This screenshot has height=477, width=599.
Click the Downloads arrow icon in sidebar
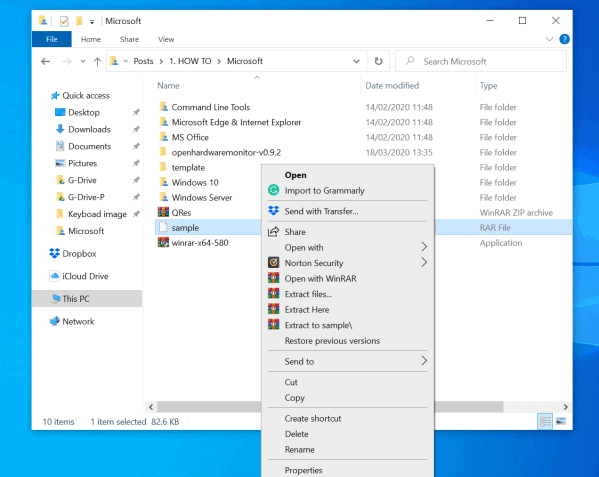point(60,129)
